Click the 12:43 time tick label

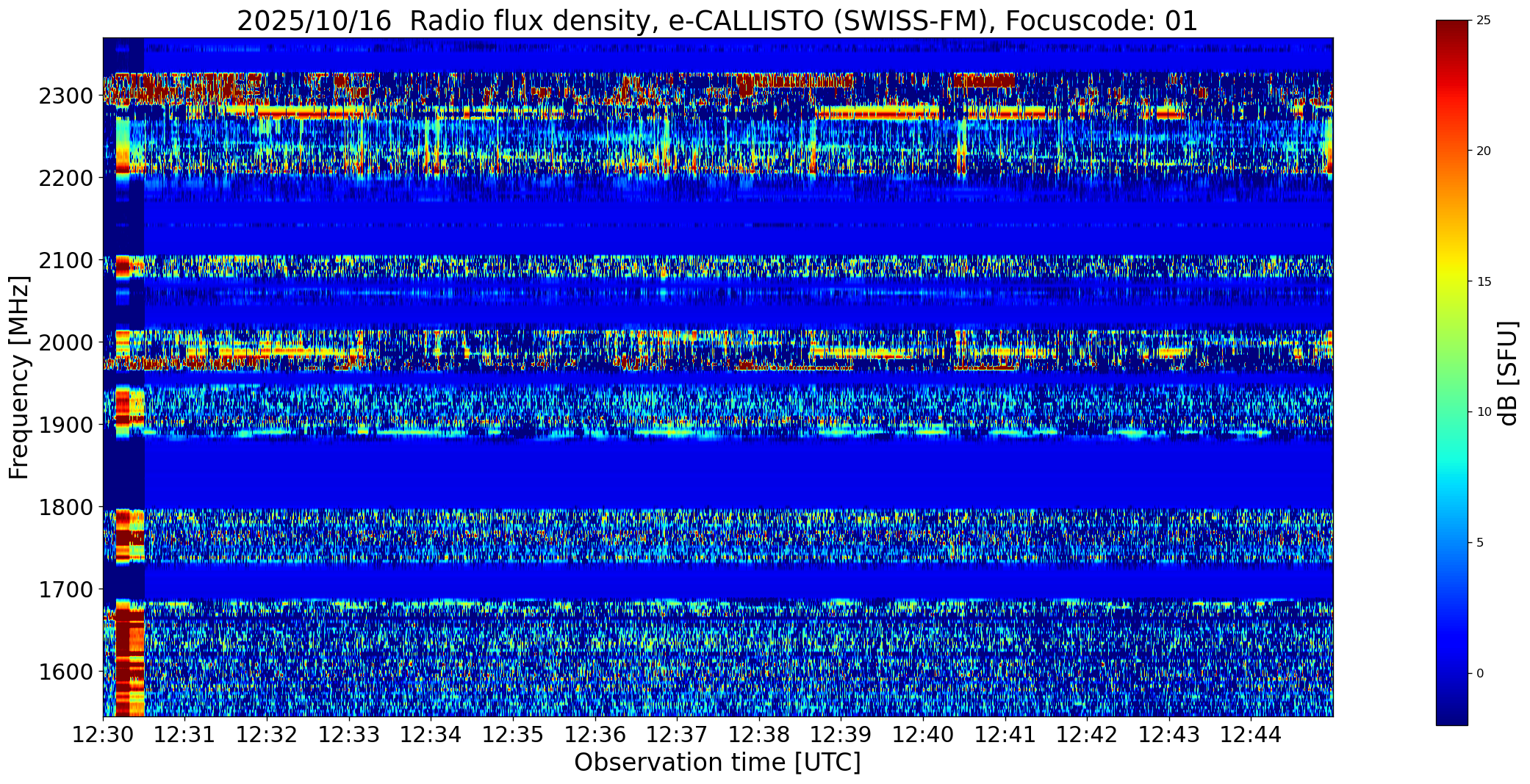coord(1169,735)
